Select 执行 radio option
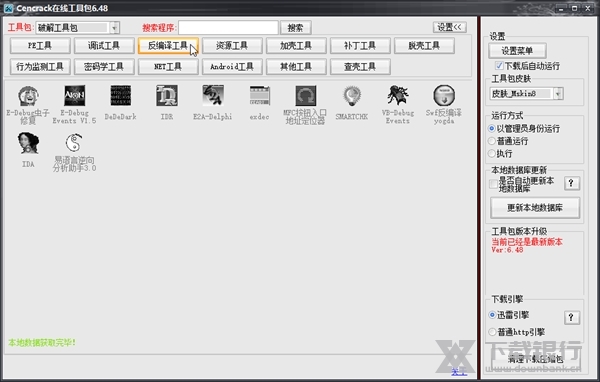Viewport: 600px width, 382px height. click(492, 154)
